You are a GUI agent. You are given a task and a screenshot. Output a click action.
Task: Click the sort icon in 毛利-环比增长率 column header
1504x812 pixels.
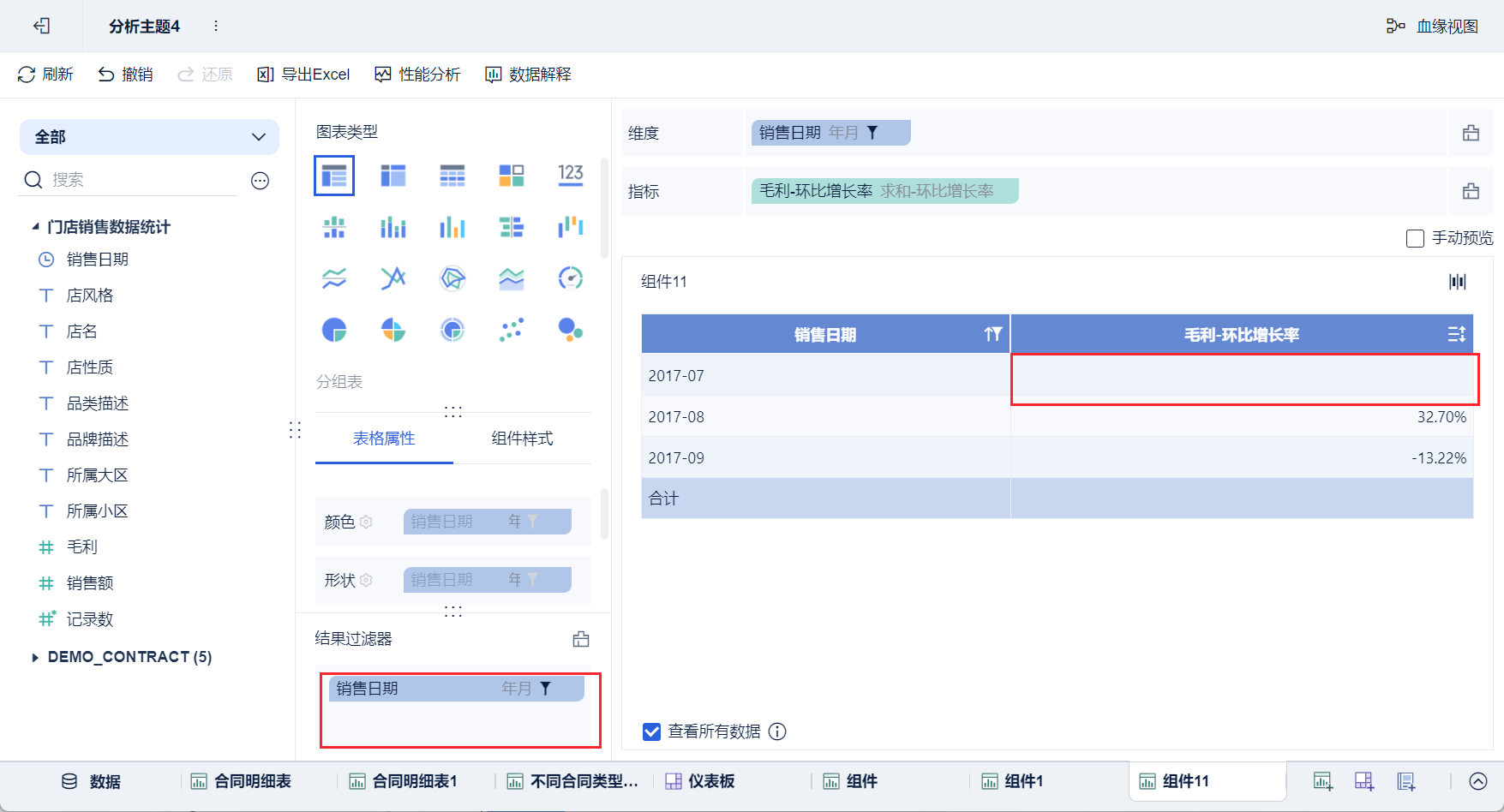click(x=1457, y=334)
